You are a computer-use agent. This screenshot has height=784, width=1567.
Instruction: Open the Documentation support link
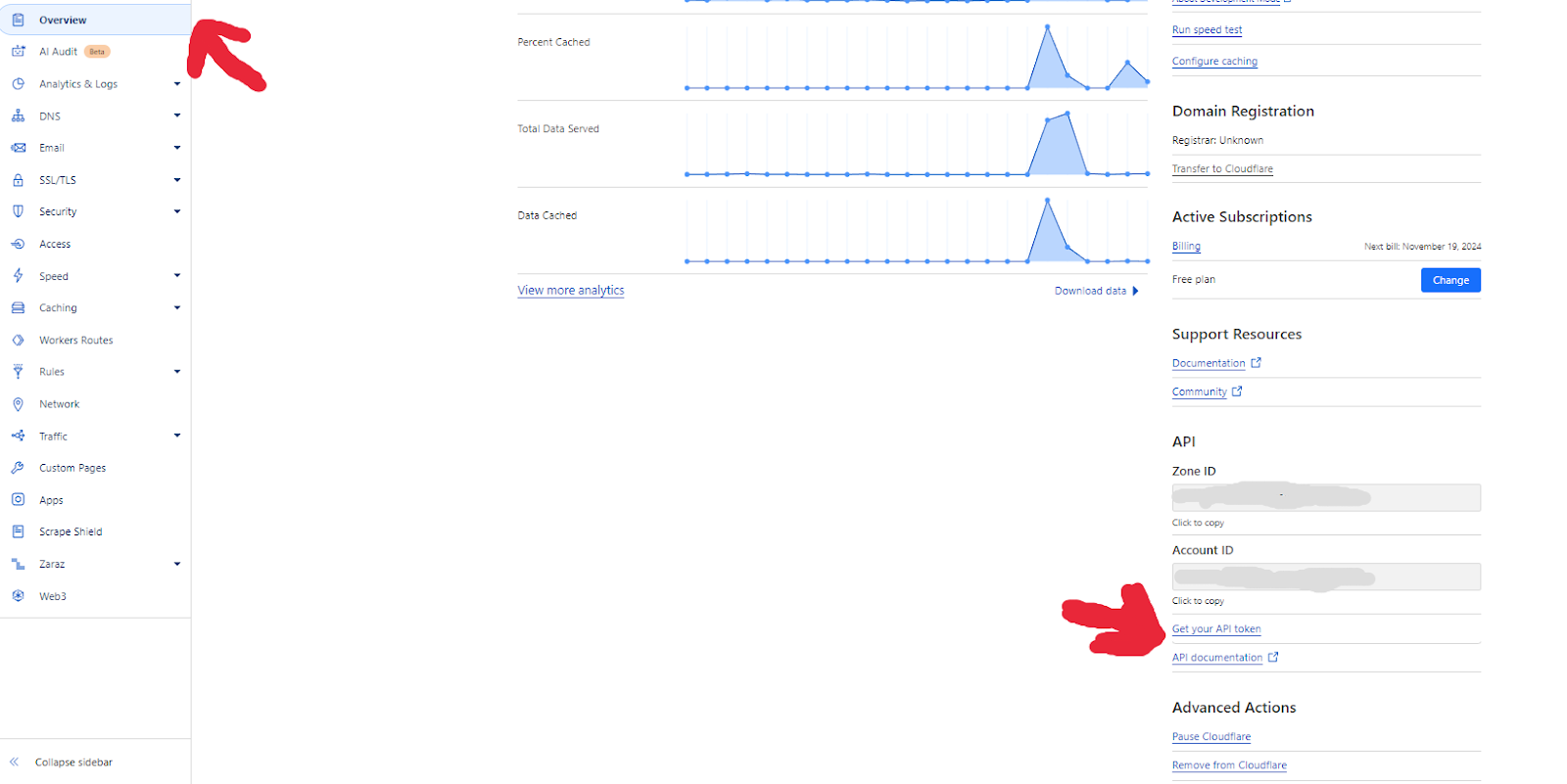[1209, 363]
